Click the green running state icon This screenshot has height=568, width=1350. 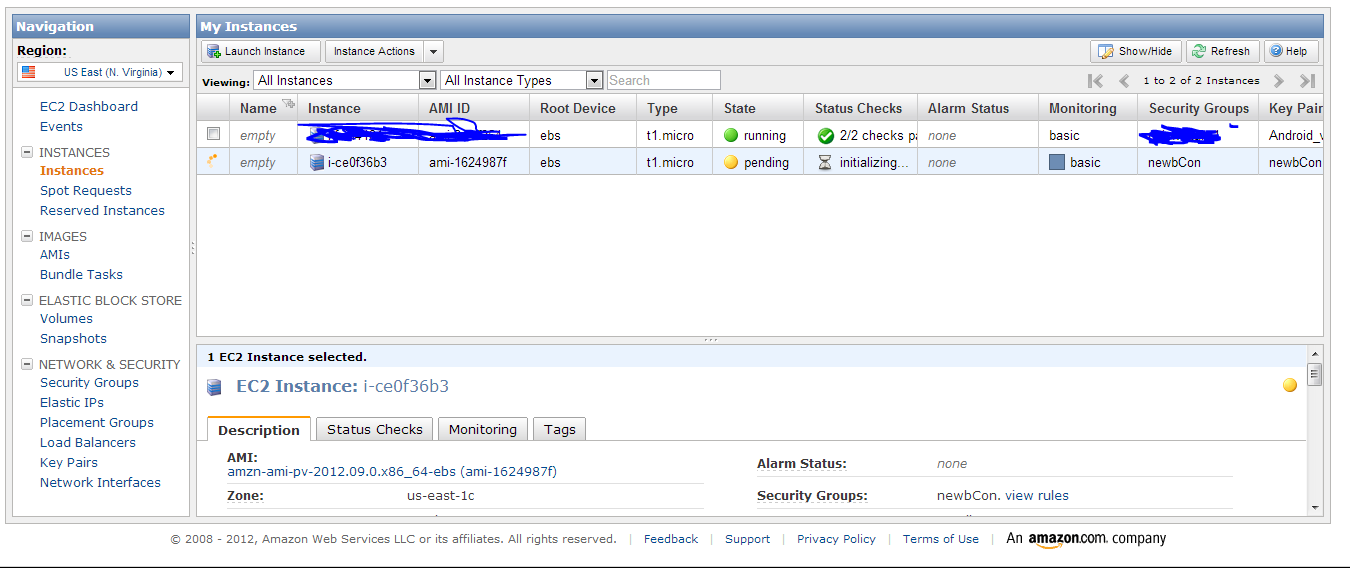tap(731, 135)
